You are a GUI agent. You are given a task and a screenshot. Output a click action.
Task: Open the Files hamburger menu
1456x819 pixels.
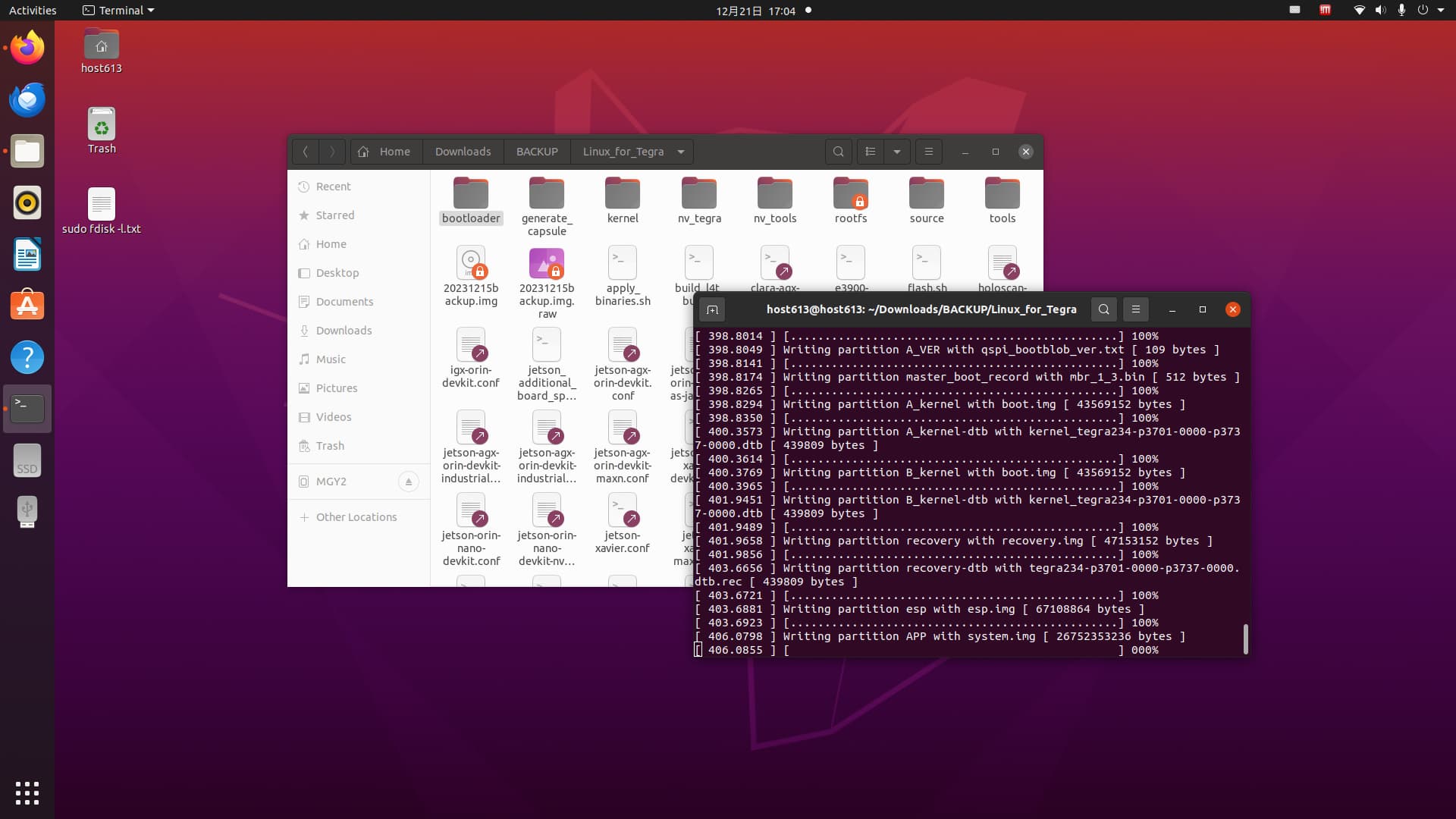point(928,152)
